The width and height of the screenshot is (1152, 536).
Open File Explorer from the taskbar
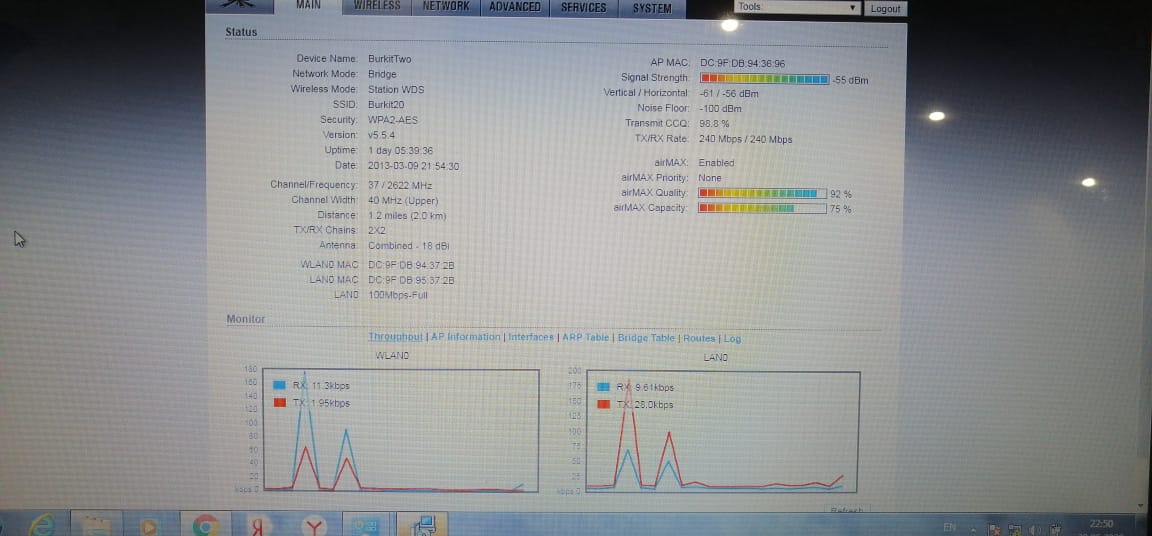click(x=96, y=525)
